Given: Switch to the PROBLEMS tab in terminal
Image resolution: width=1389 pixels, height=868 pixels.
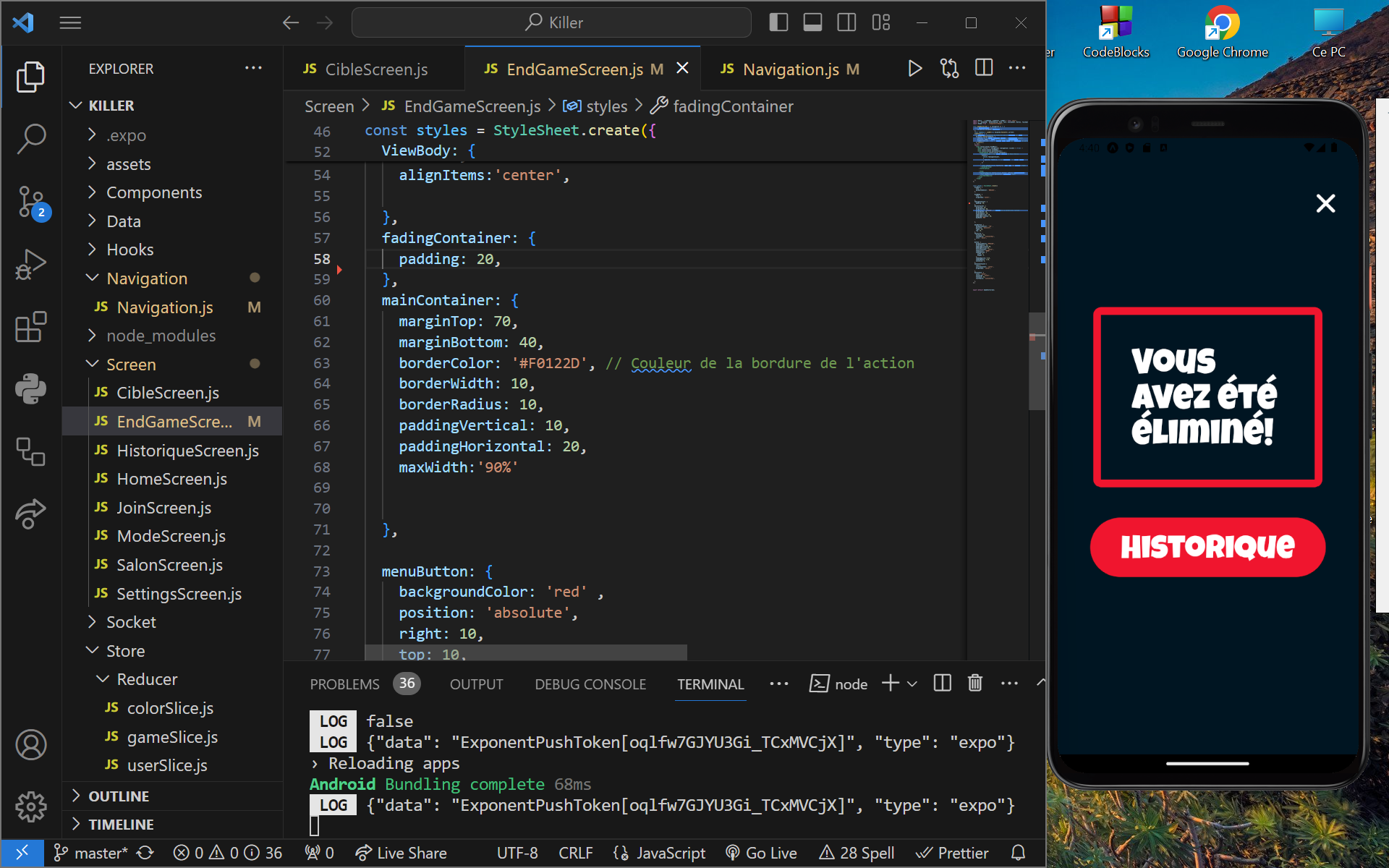Looking at the screenshot, I should 345,683.
